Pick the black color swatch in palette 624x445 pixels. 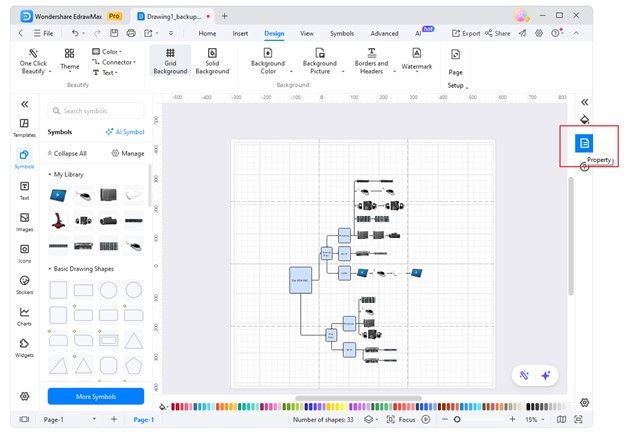tap(528, 407)
